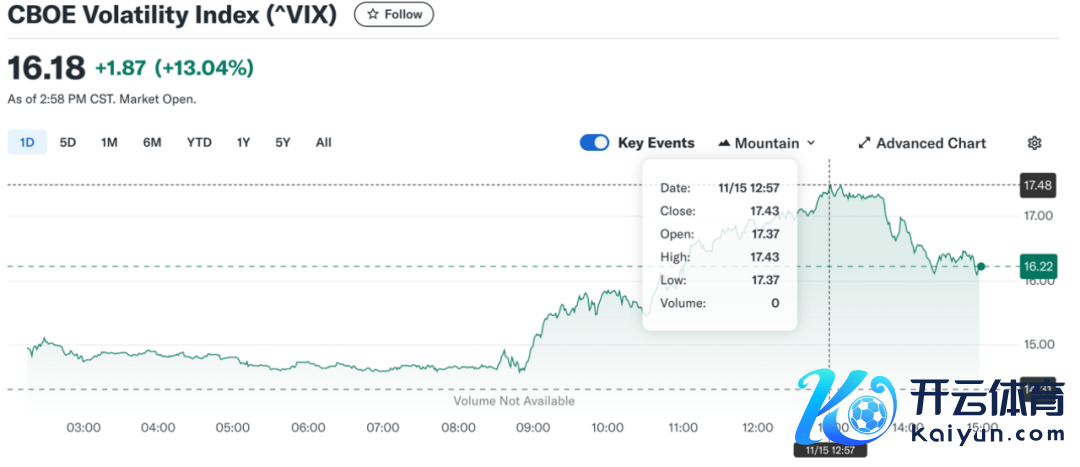Show the All time range
This screenshot has width=1080, height=467.
coord(323,142)
